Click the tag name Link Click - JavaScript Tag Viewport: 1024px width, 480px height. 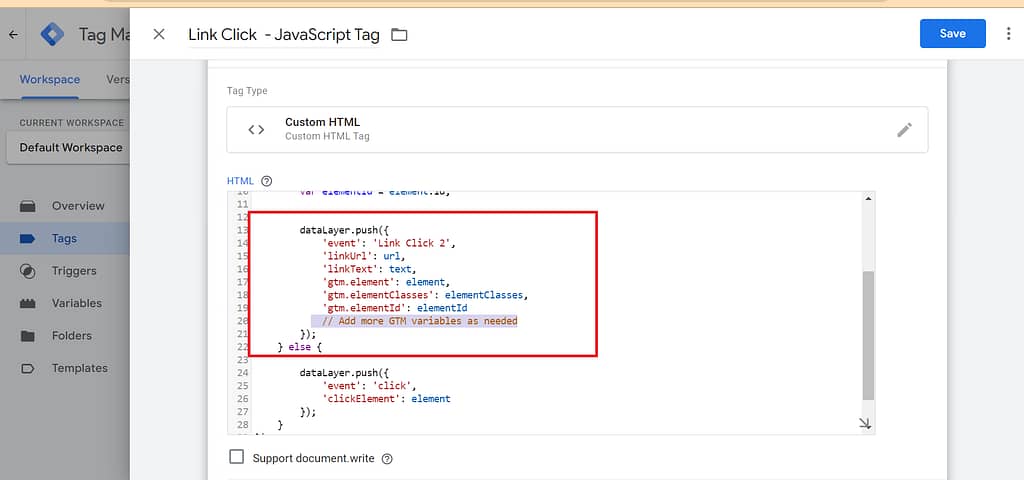pyautogui.click(x=284, y=35)
